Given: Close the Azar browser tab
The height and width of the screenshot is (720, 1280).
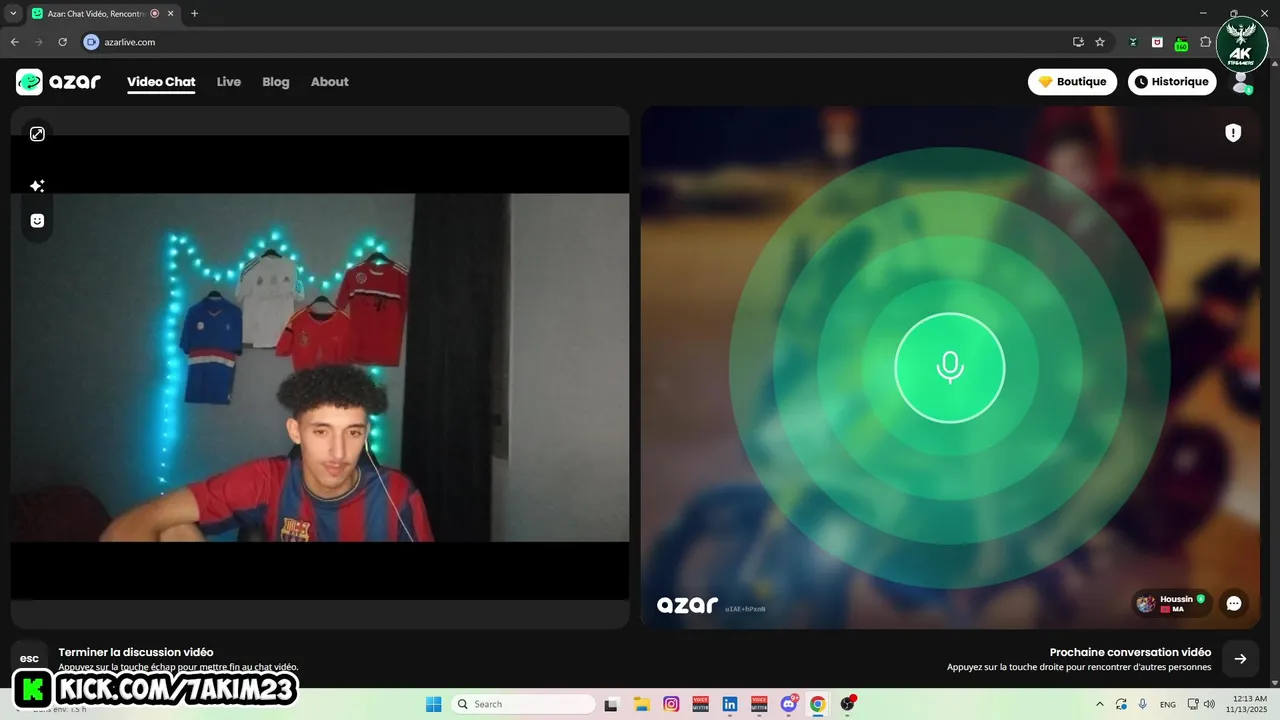Looking at the screenshot, I should coord(171,14).
